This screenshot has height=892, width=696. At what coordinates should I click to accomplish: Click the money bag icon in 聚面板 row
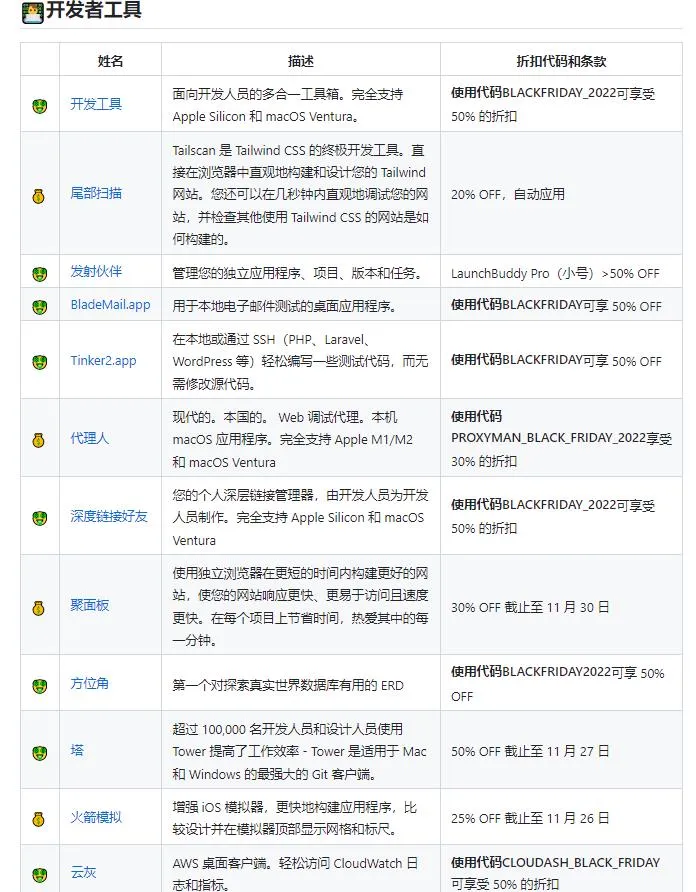pos(38,608)
